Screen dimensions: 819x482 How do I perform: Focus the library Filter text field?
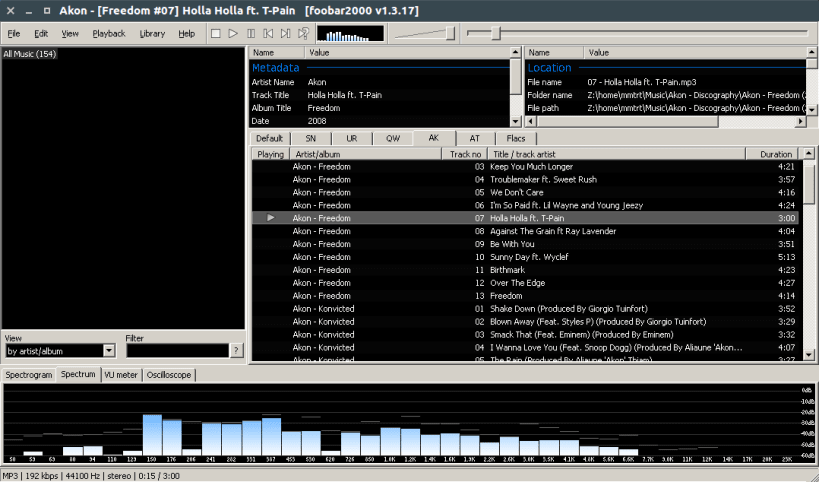point(178,351)
